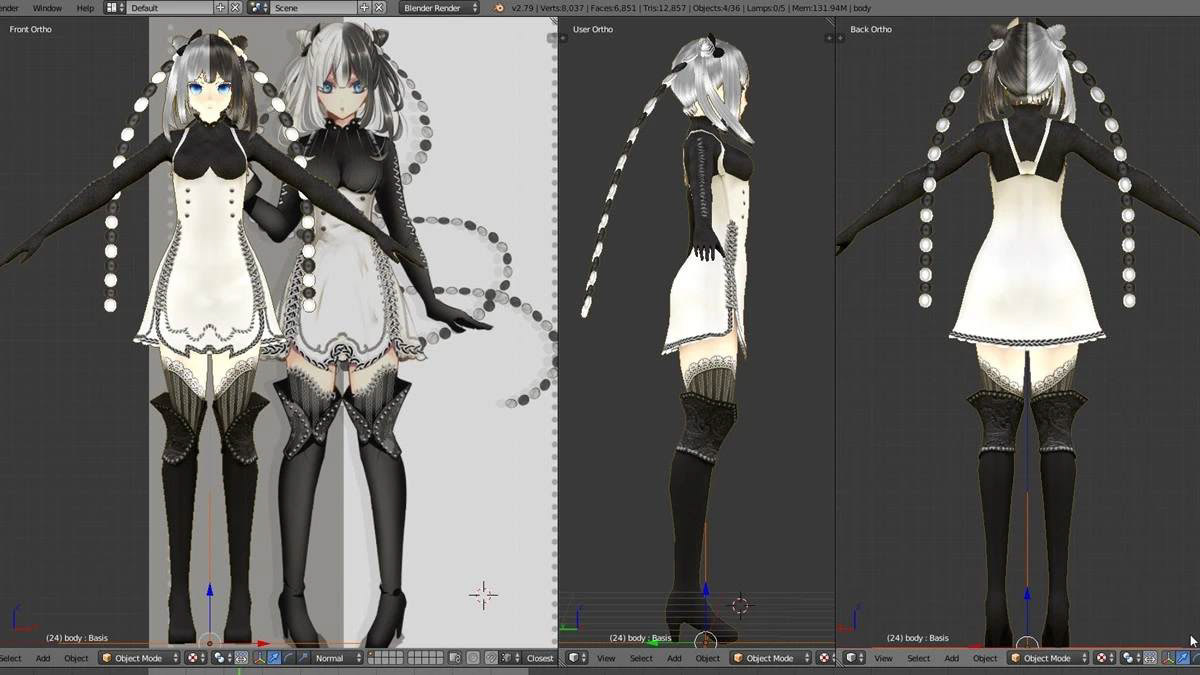Viewport: 1200px width, 675px height.
Task: Select scale manipulator in Front Ortho header
Action: tap(302, 658)
